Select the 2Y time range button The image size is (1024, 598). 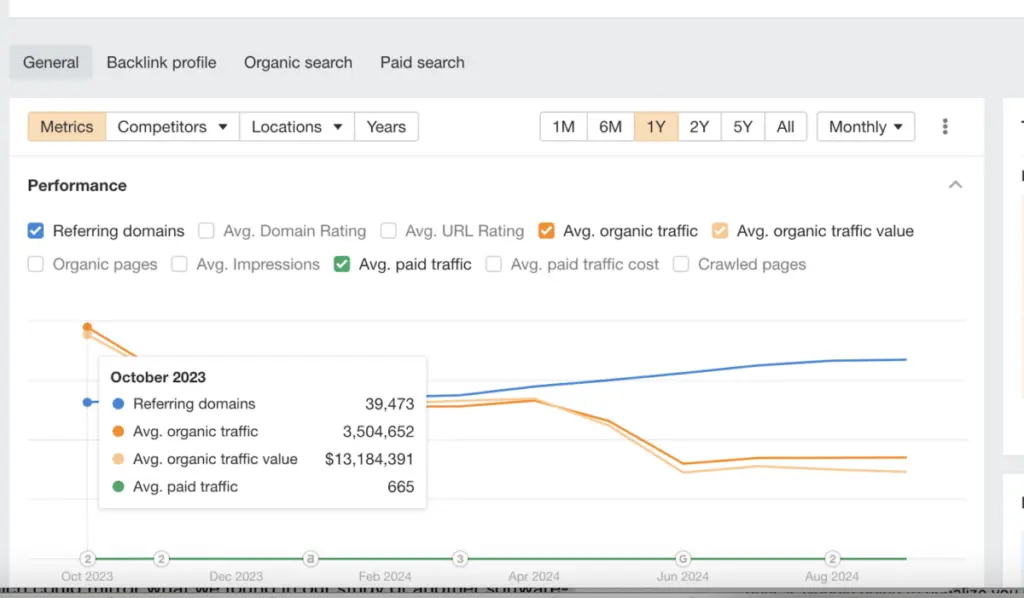698,127
